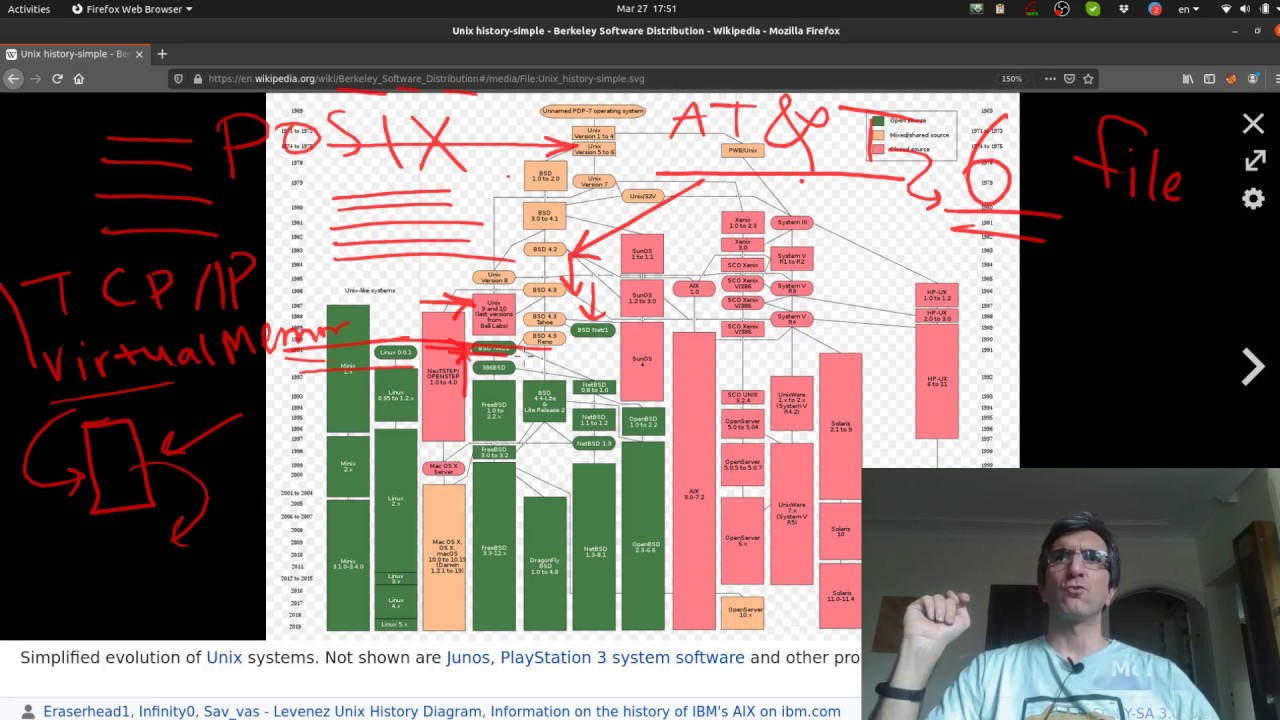Toggle fullscreen in the media viewer
This screenshot has width=1280, height=720.
pos(1254,161)
